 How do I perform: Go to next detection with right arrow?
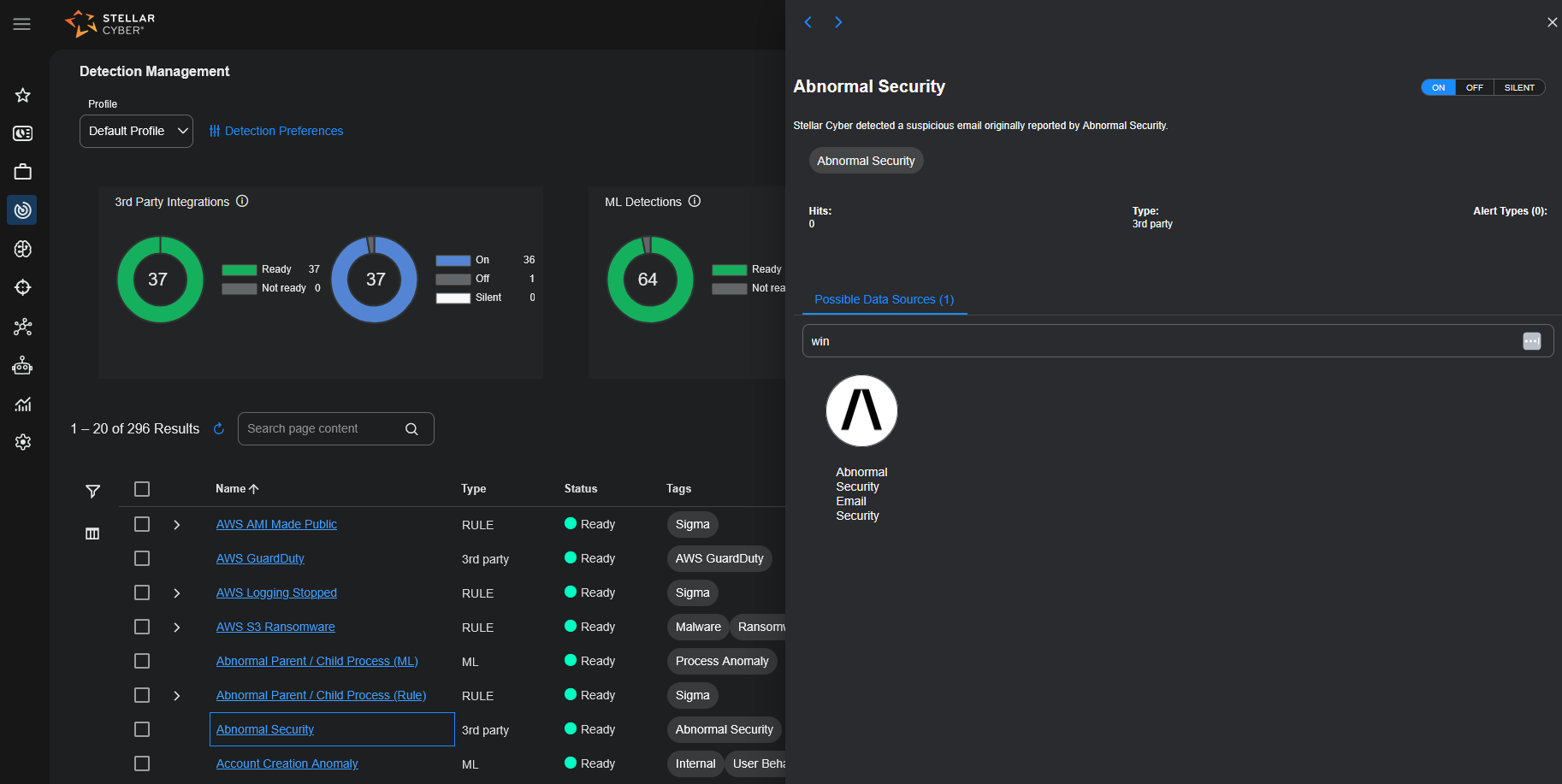tap(838, 22)
